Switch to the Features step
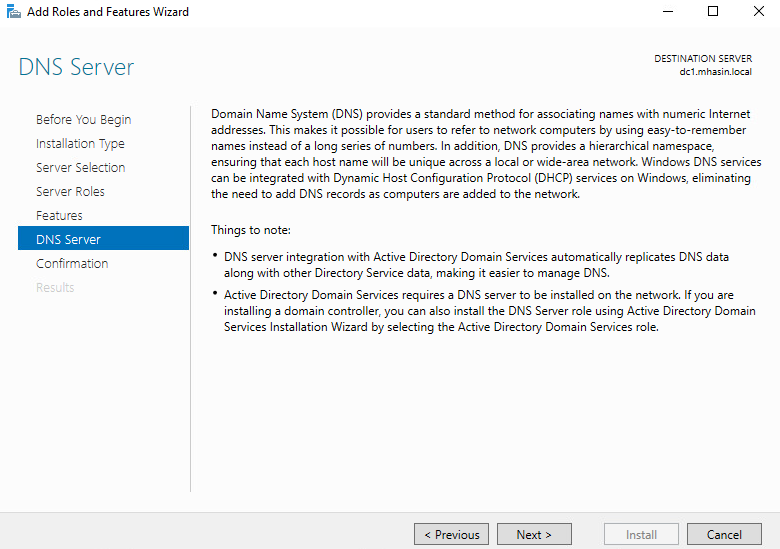The image size is (780, 549). [x=59, y=215]
